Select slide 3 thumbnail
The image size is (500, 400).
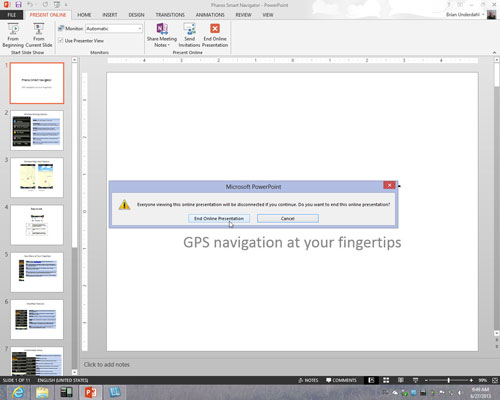(x=37, y=178)
